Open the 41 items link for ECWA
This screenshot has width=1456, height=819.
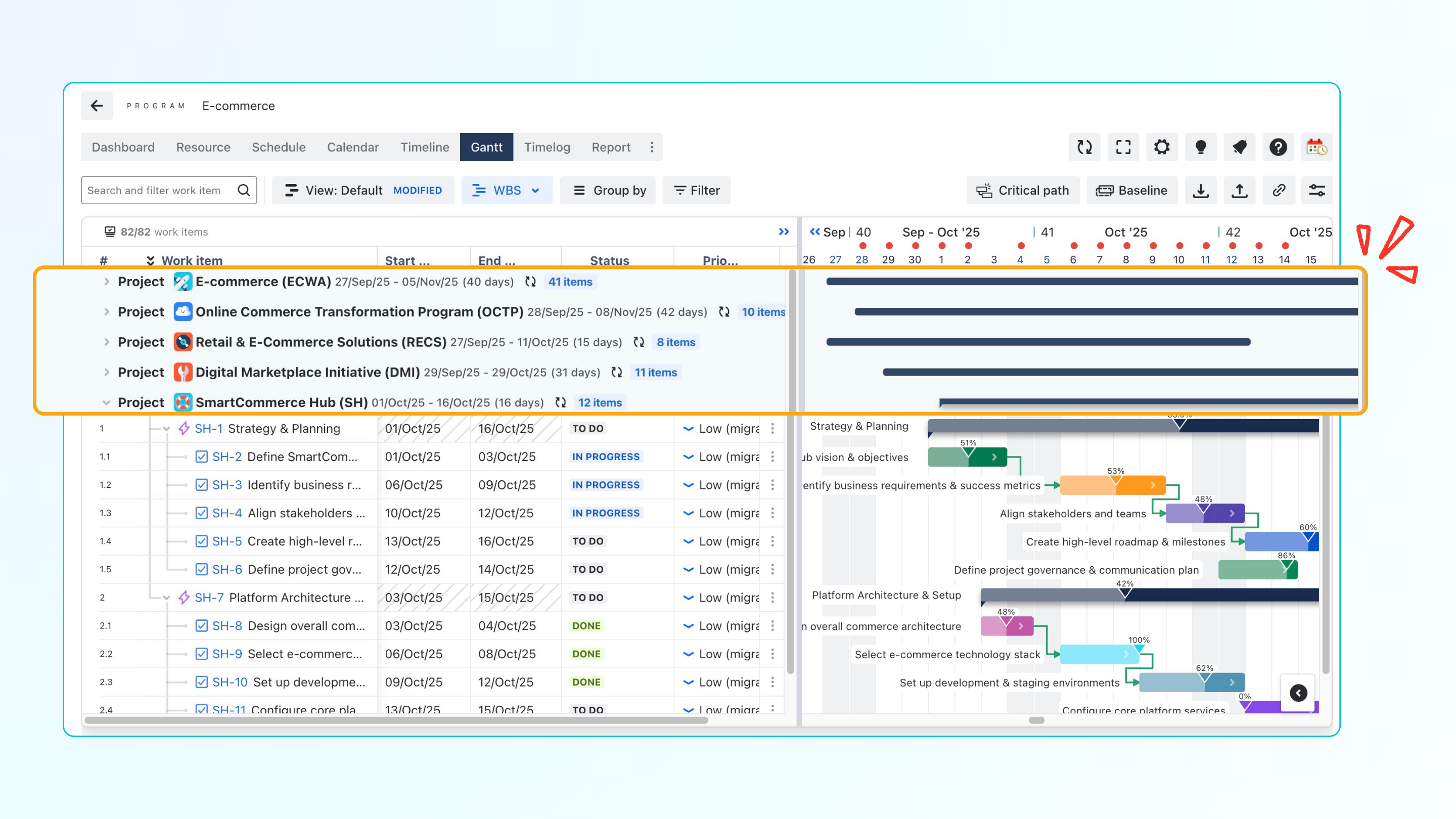point(570,282)
